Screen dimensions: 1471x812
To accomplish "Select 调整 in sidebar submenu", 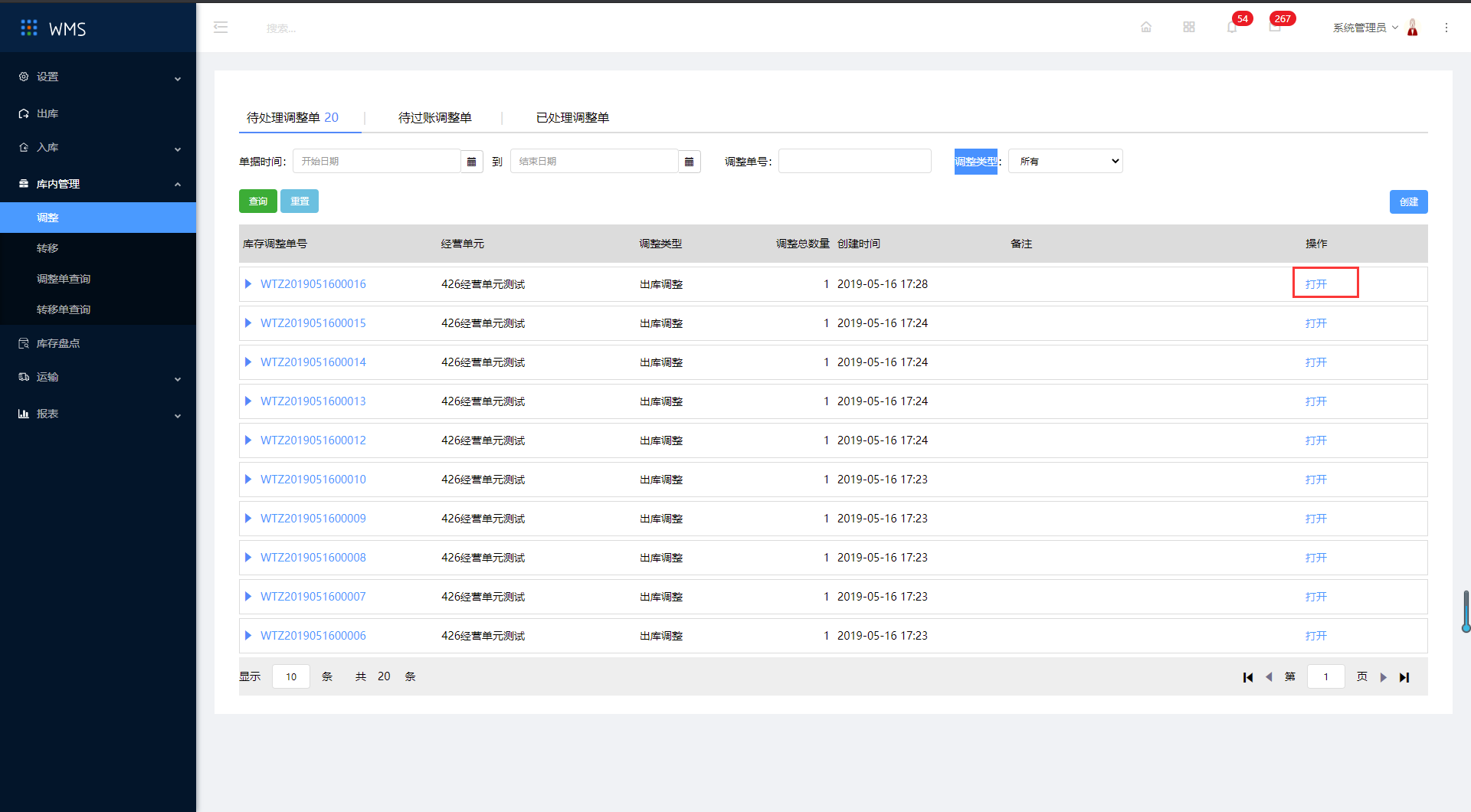I will tap(98, 218).
